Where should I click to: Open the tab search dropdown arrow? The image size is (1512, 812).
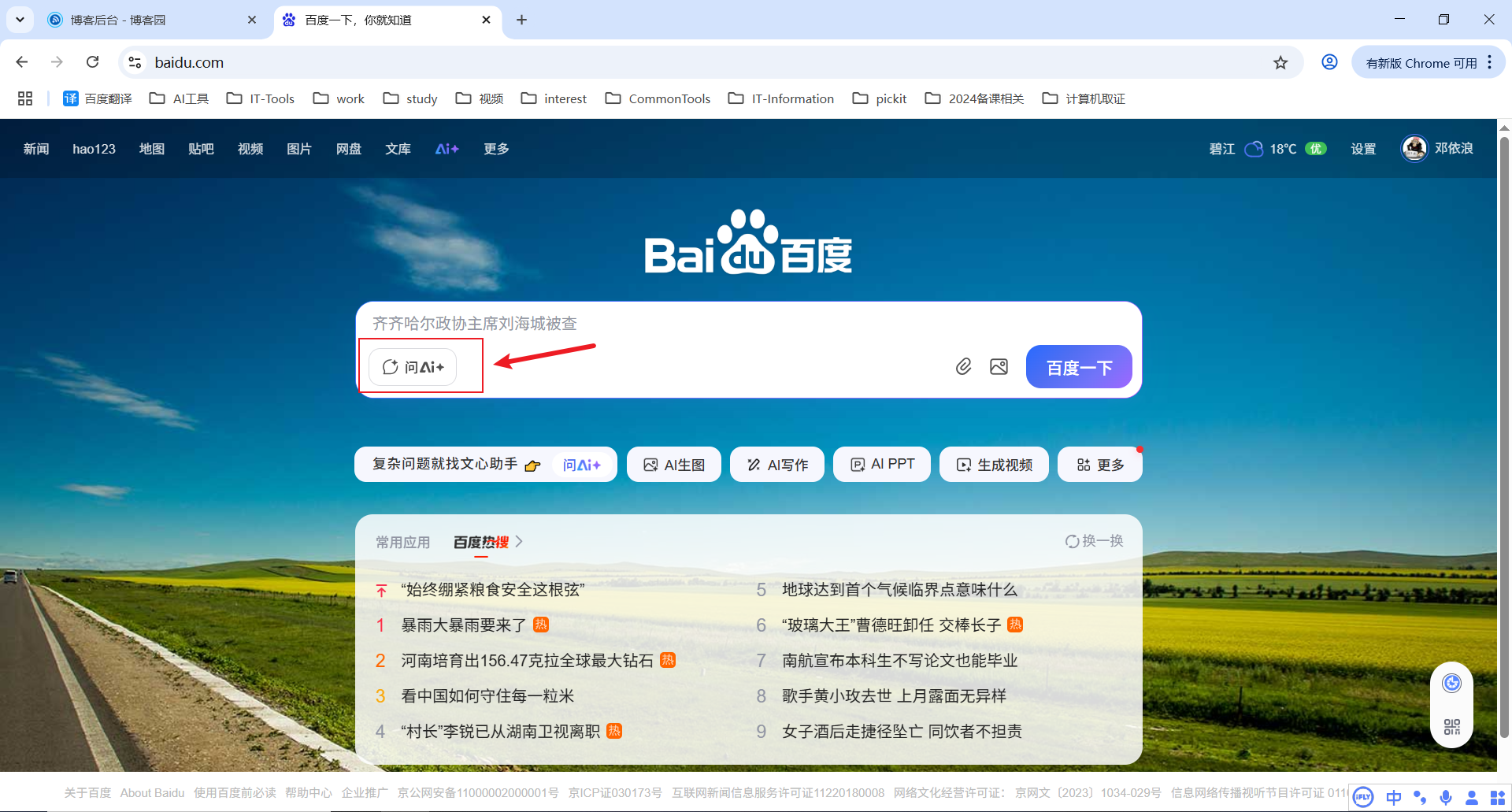20,20
